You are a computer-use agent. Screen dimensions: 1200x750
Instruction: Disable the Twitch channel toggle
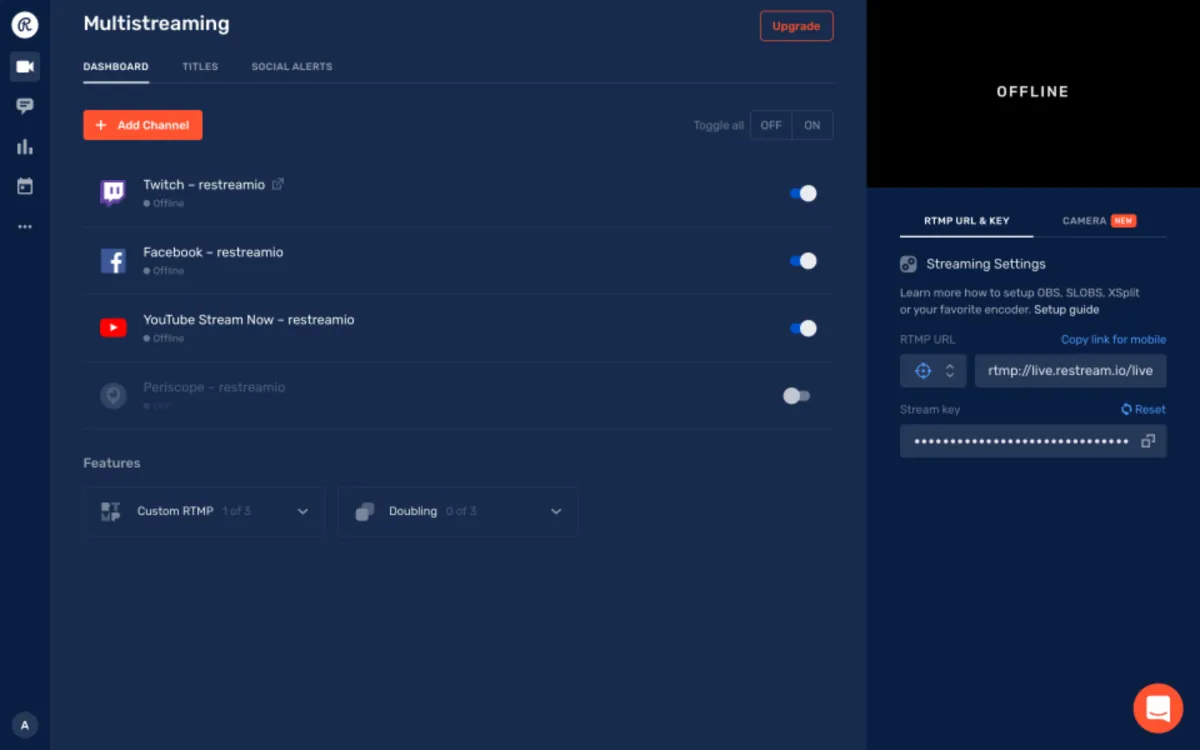(803, 193)
